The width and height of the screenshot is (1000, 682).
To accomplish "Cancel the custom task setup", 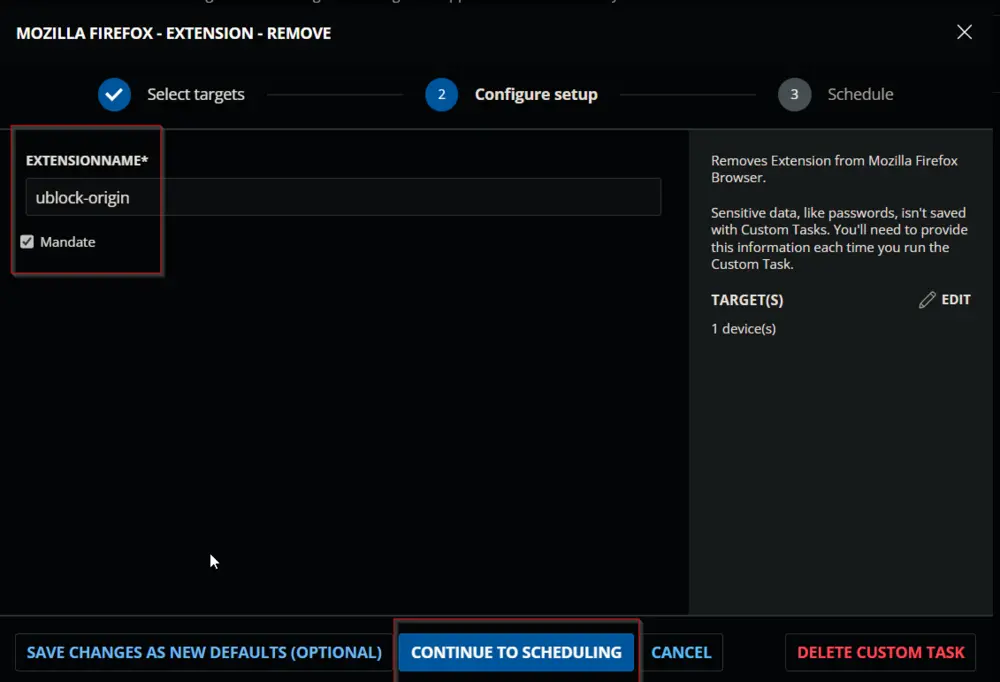I will [x=681, y=652].
